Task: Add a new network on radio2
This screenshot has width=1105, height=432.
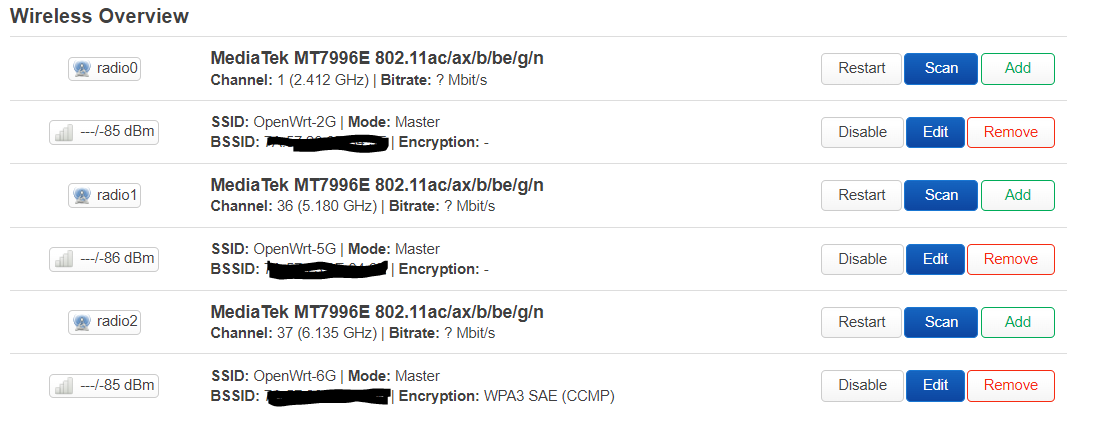Action: (1018, 322)
